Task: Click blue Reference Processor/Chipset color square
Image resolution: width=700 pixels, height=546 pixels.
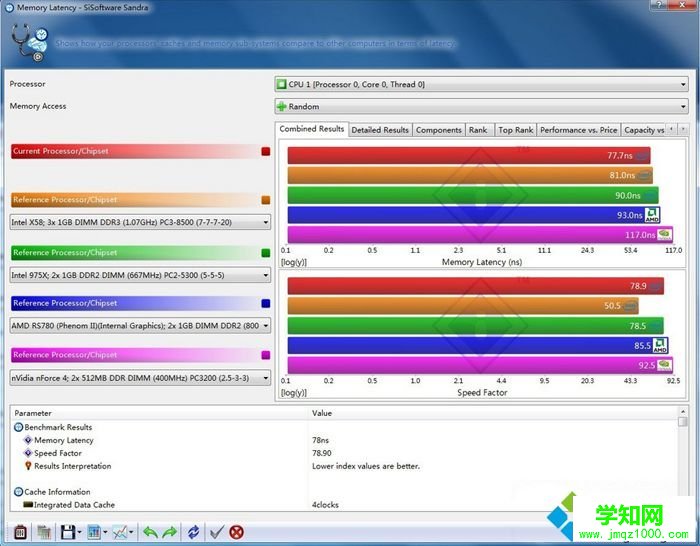Action: (266, 303)
